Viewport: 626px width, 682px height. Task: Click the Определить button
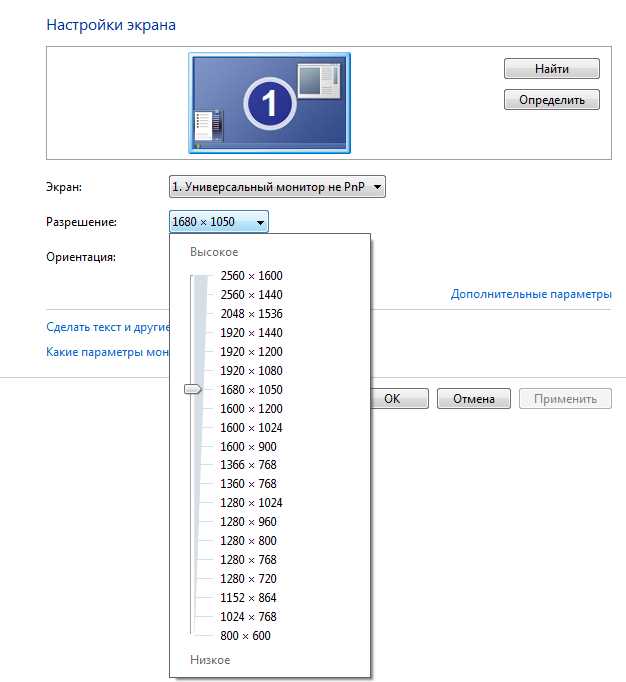552,100
